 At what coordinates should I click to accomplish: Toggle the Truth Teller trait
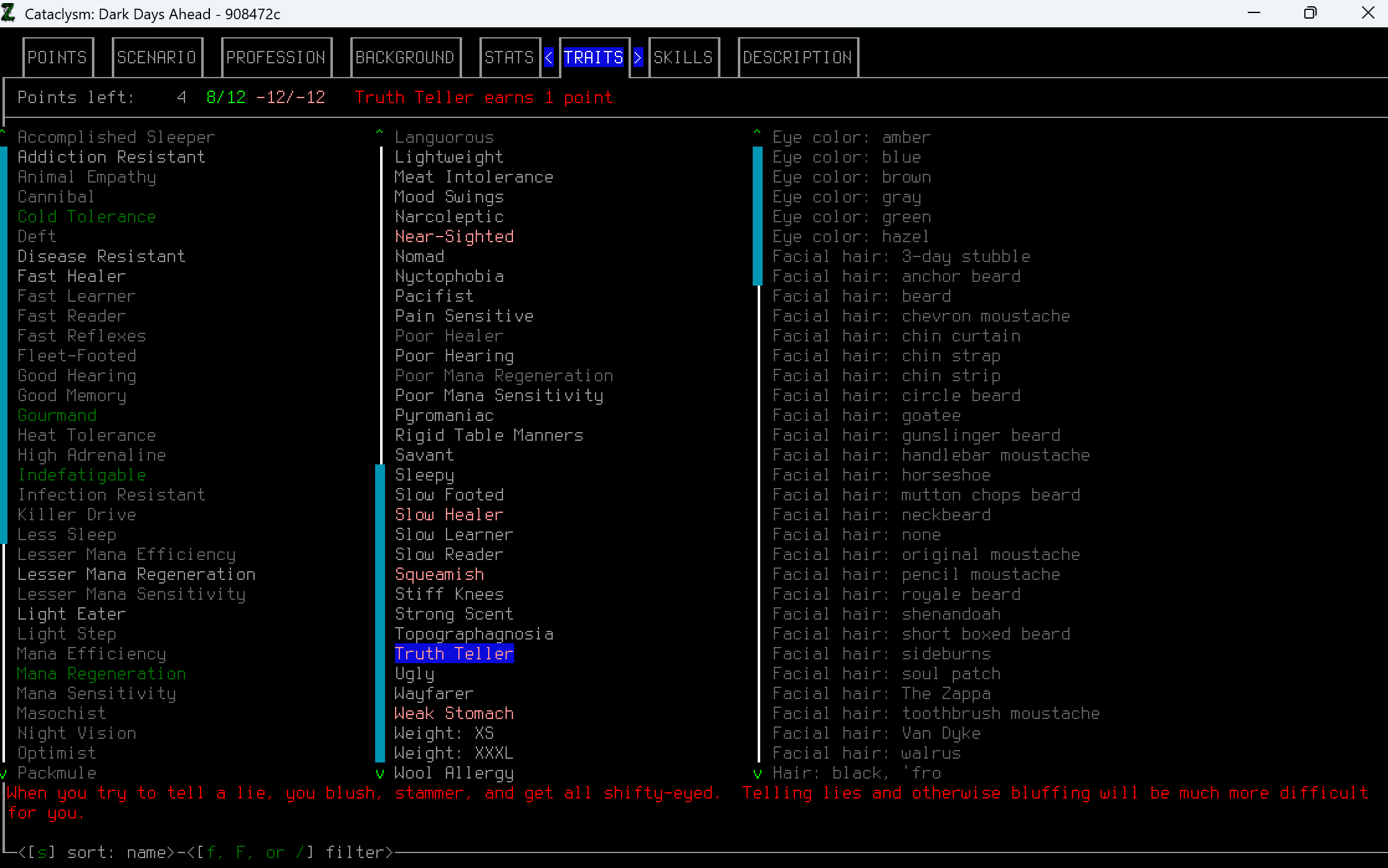pos(454,654)
